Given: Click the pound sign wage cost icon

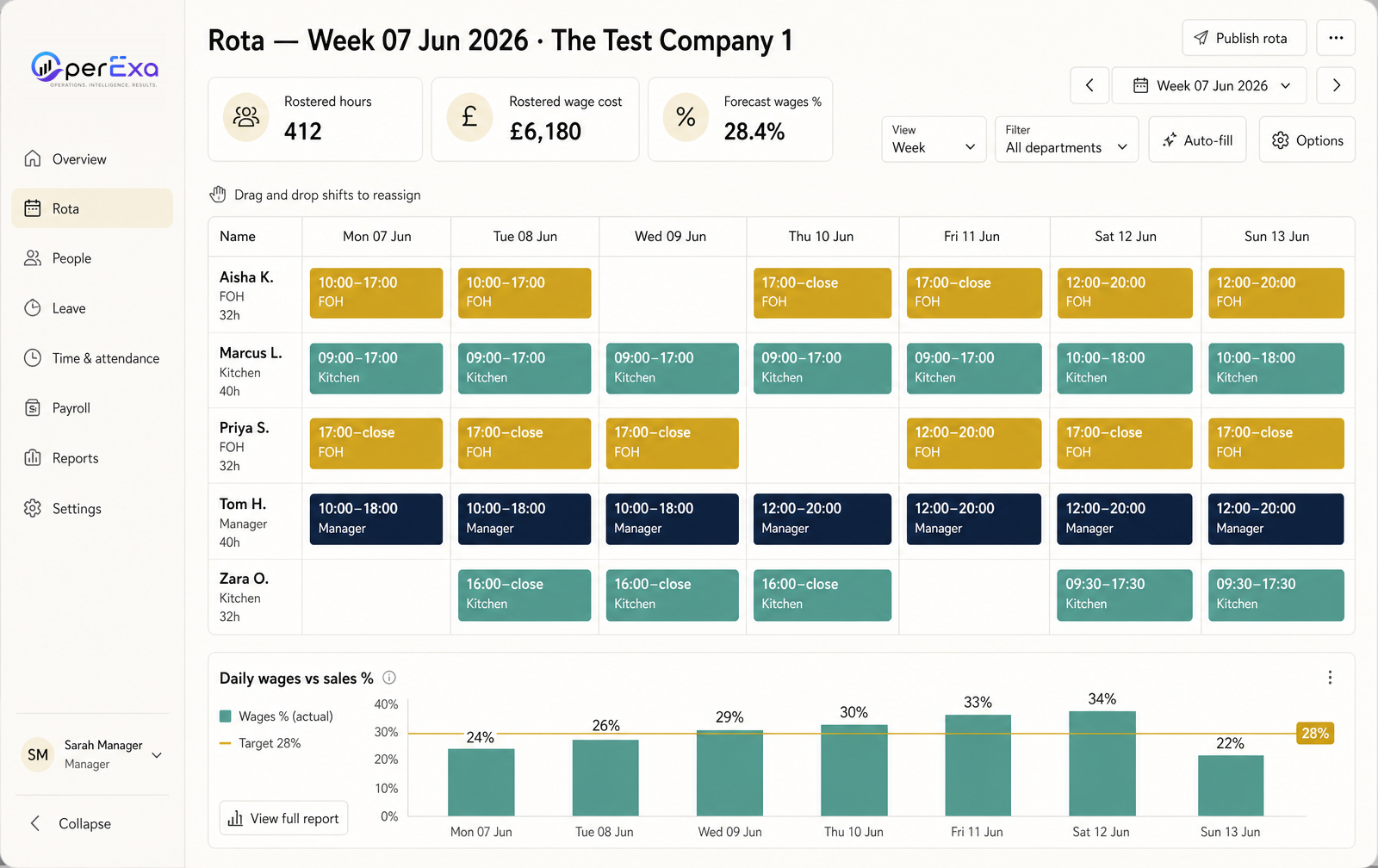Looking at the screenshot, I should pyautogui.click(x=469, y=117).
